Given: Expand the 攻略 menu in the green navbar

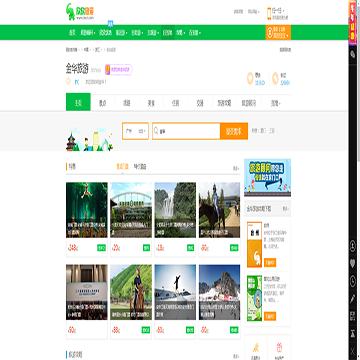Looking at the screenshot, I should click(181, 33).
